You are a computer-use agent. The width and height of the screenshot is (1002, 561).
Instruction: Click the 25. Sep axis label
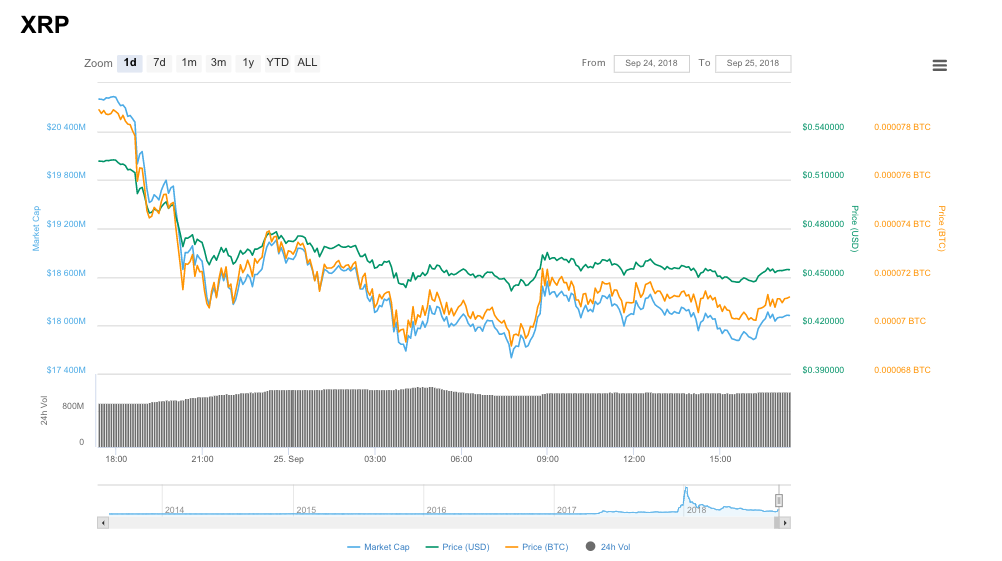(289, 459)
